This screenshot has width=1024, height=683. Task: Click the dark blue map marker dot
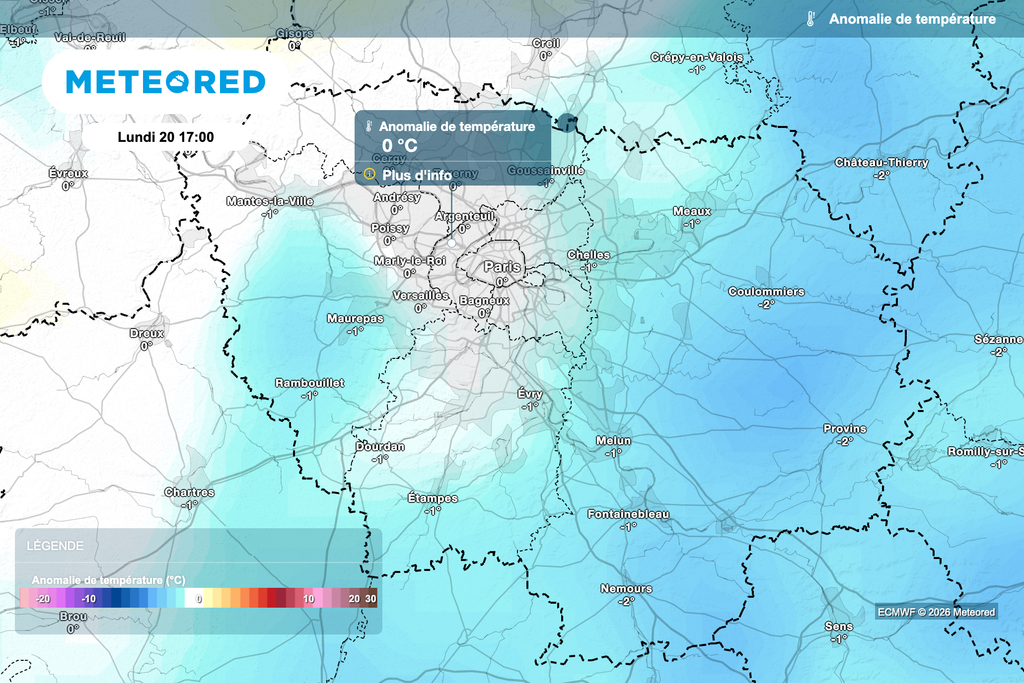(x=568, y=122)
